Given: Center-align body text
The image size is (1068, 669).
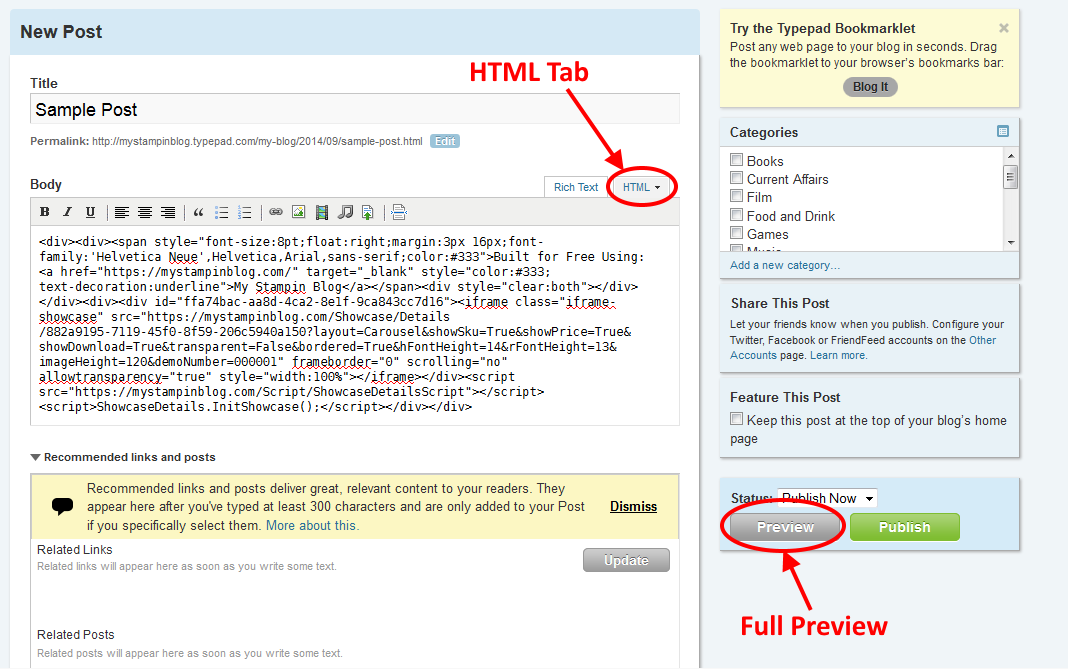Looking at the screenshot, I should click(x=145, y=213).
